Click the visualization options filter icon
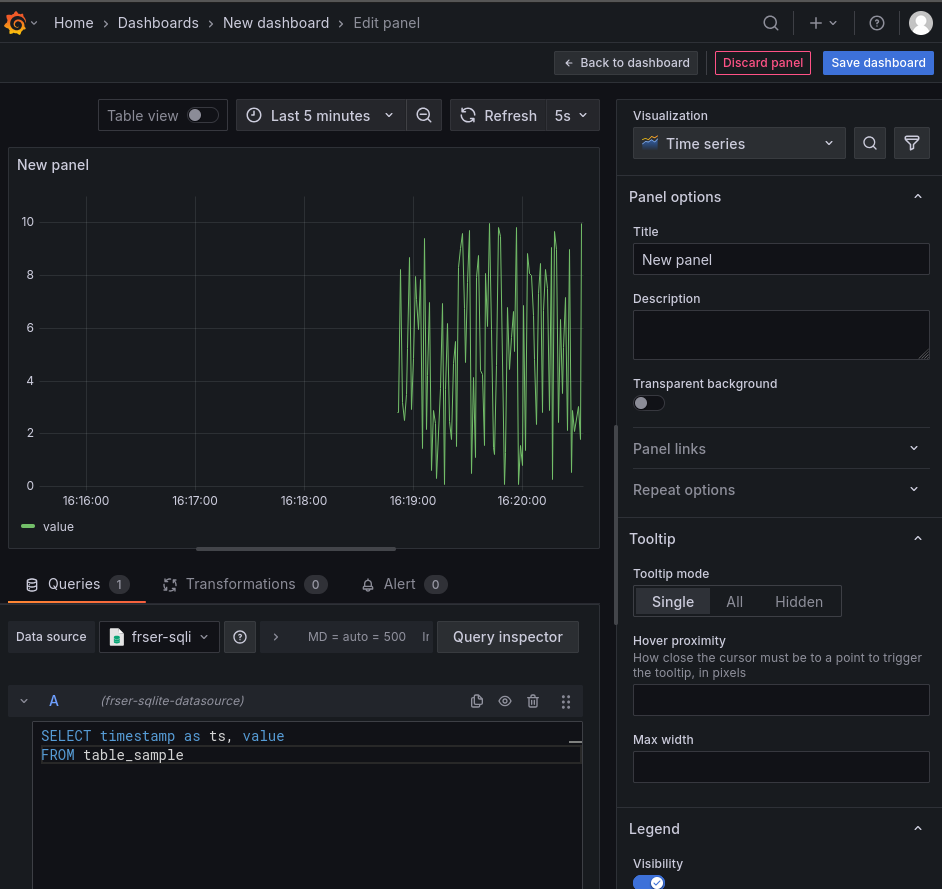The width and height of the screenshot is (942, 889). [911, 144]
